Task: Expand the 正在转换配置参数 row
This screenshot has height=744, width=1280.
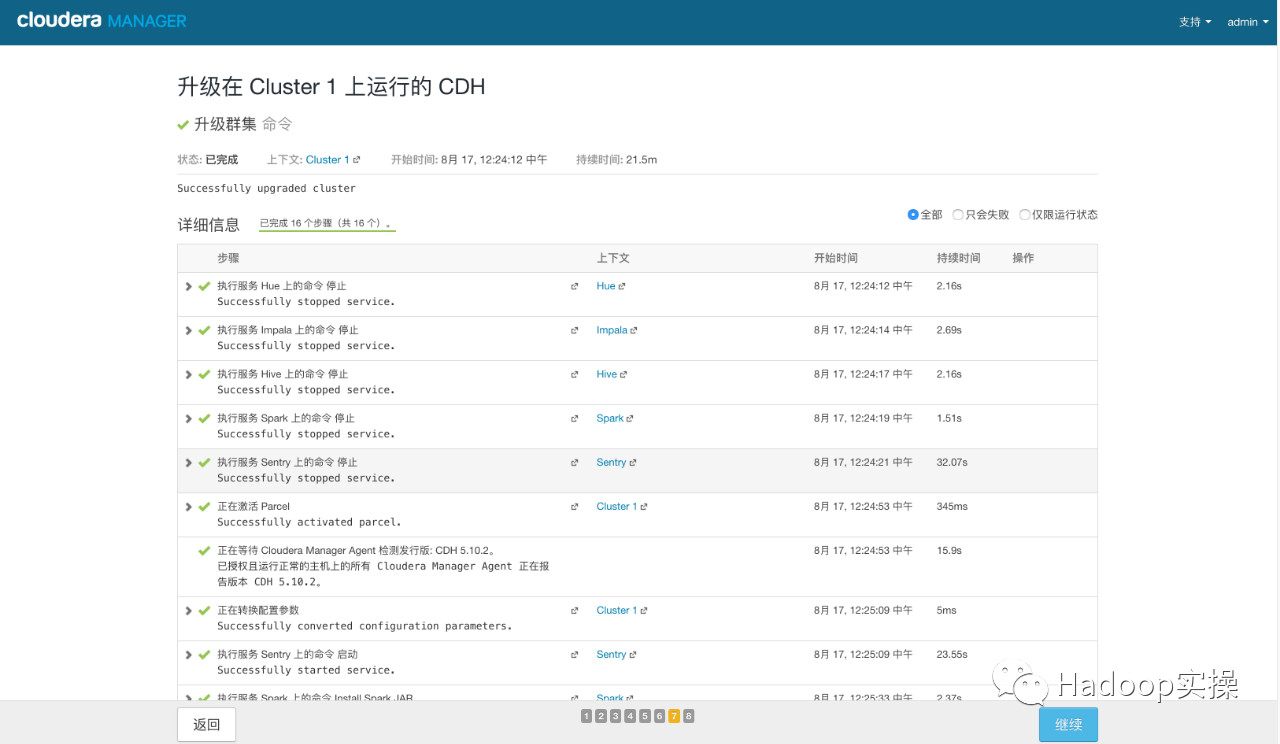Action: coord(188,611)
